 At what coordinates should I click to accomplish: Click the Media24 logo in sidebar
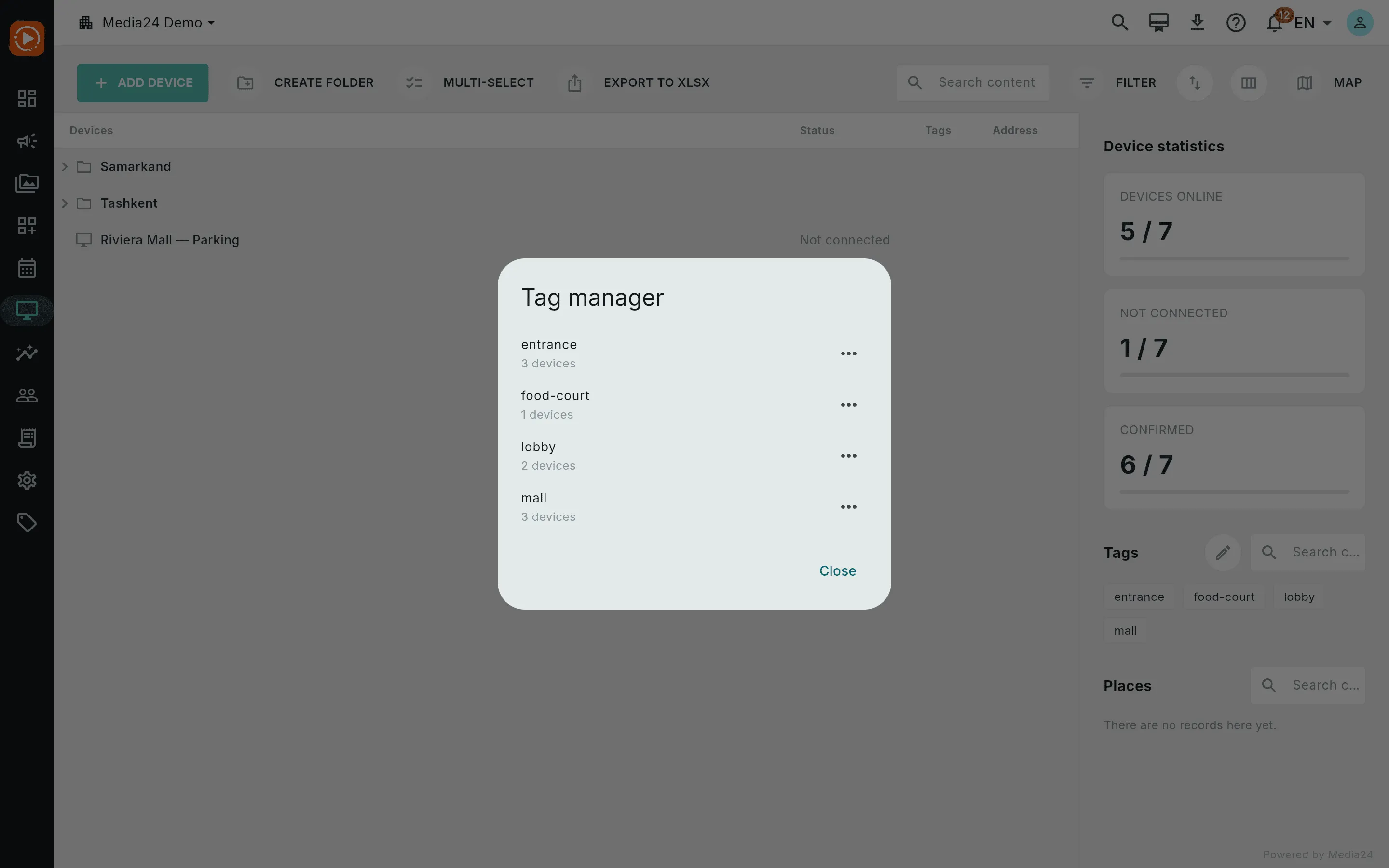click(x=27, y=39)
